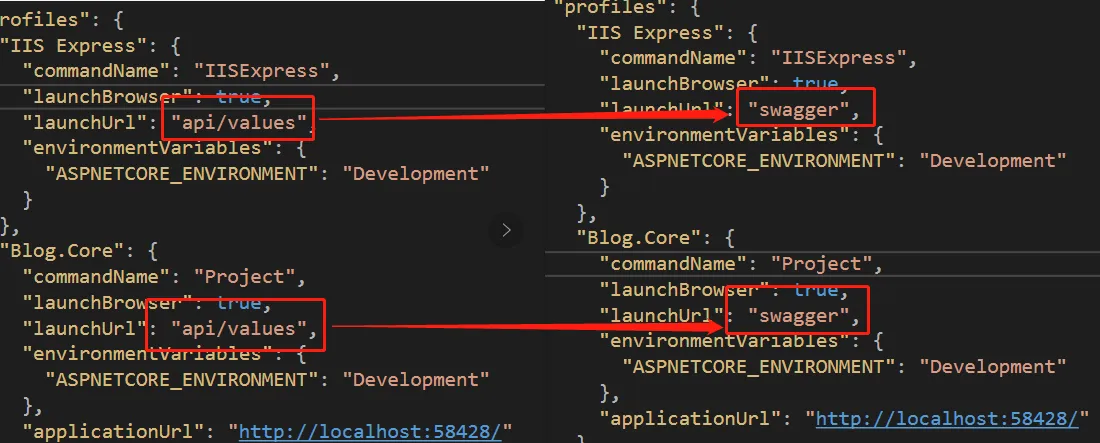This screenshot has width=1100, height=443.
Task: Click the next-image chevron arrow between snippets
Action: (x=507, y=230)
